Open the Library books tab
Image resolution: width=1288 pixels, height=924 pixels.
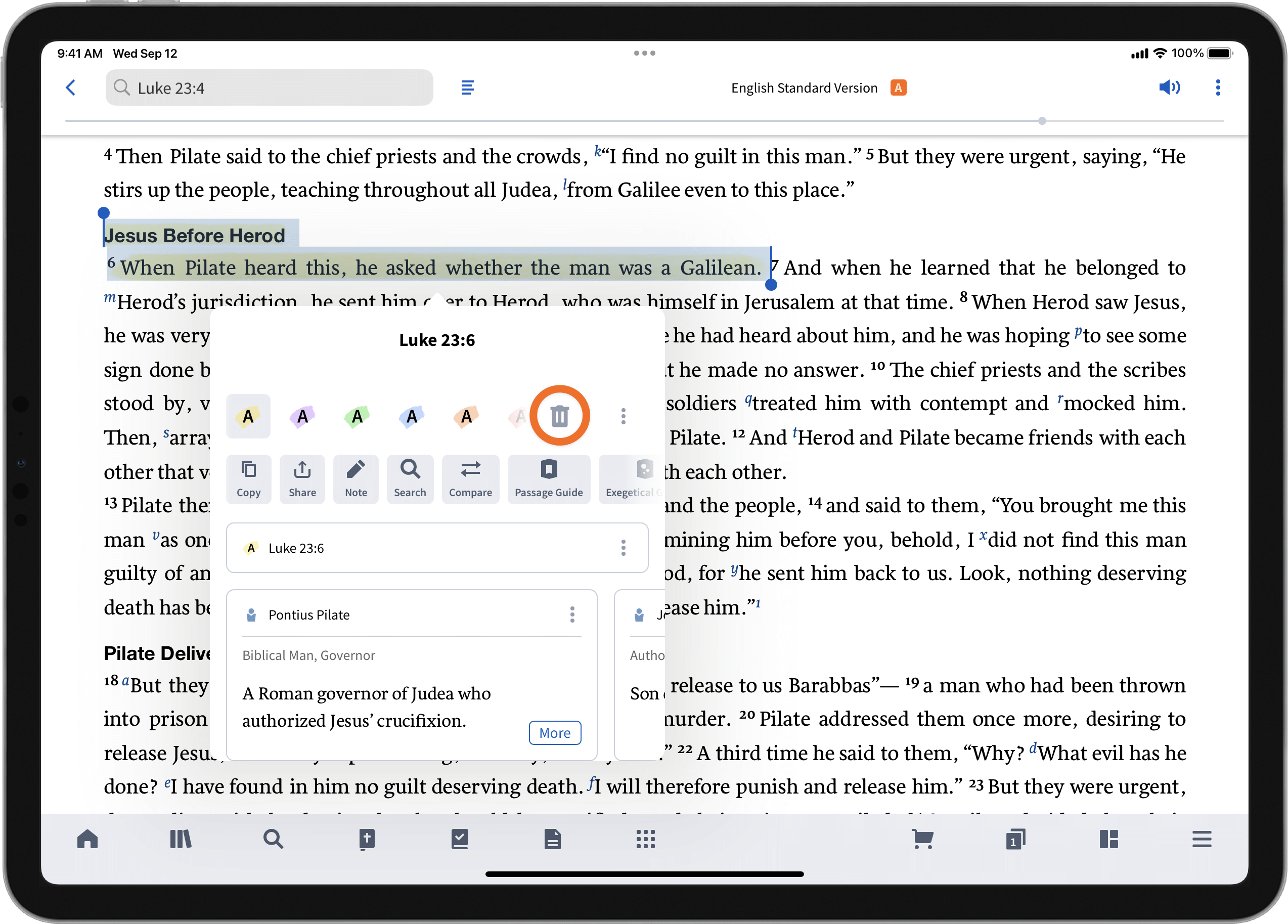coord(181,840)
